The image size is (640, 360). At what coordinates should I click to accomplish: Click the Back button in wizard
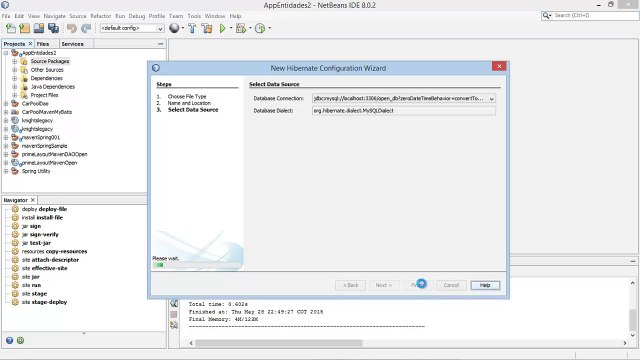tap(350, 285)
